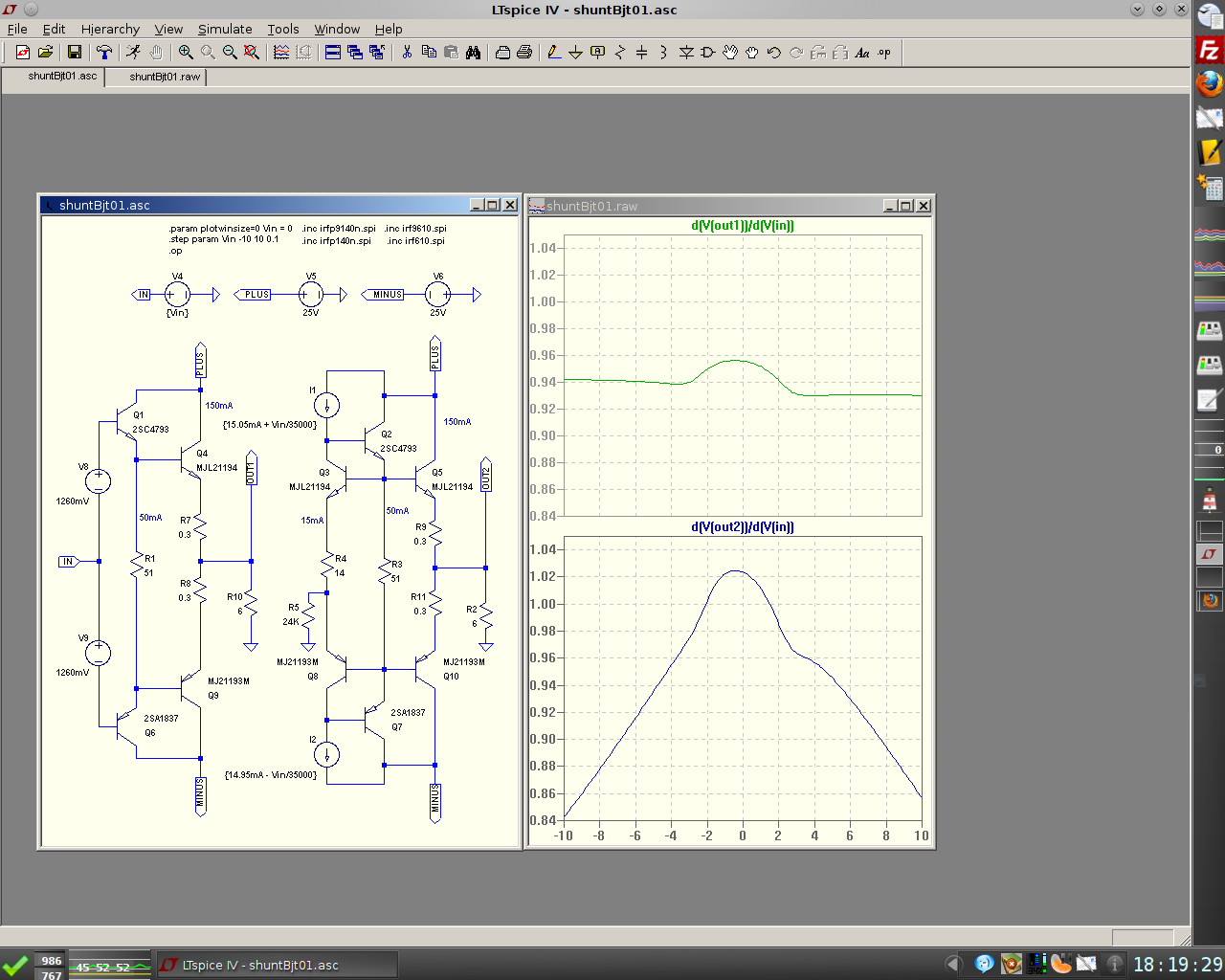Click the d(V(out1))/d(V(in)) trace label
The width and height of the screenshot is (1225, 980).
(x=743, y=226)
